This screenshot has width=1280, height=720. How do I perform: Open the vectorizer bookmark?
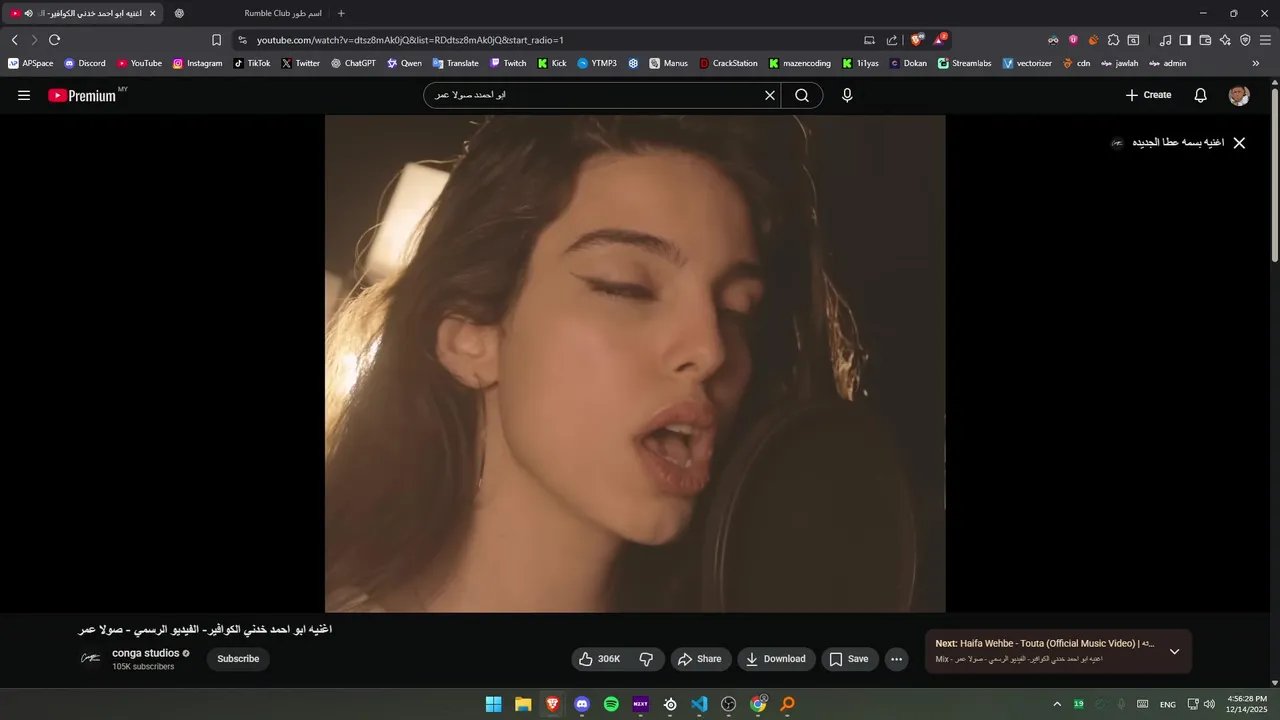click(1027, 63)
